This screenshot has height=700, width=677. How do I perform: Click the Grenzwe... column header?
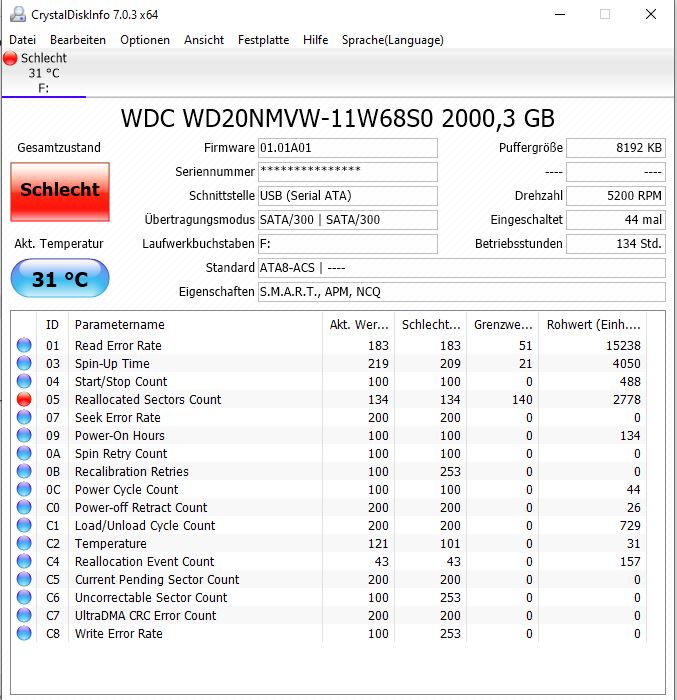tap(503, 325)
